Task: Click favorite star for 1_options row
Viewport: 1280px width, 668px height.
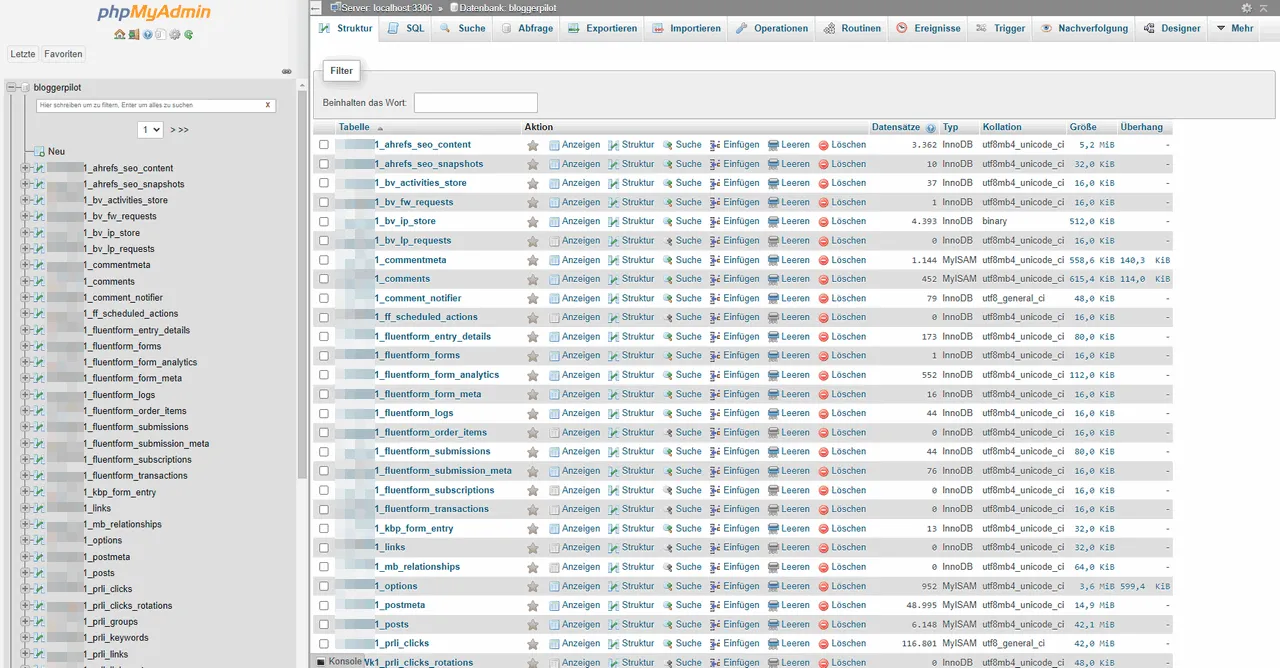Action: pyautogui.click(x=533, y=586)
